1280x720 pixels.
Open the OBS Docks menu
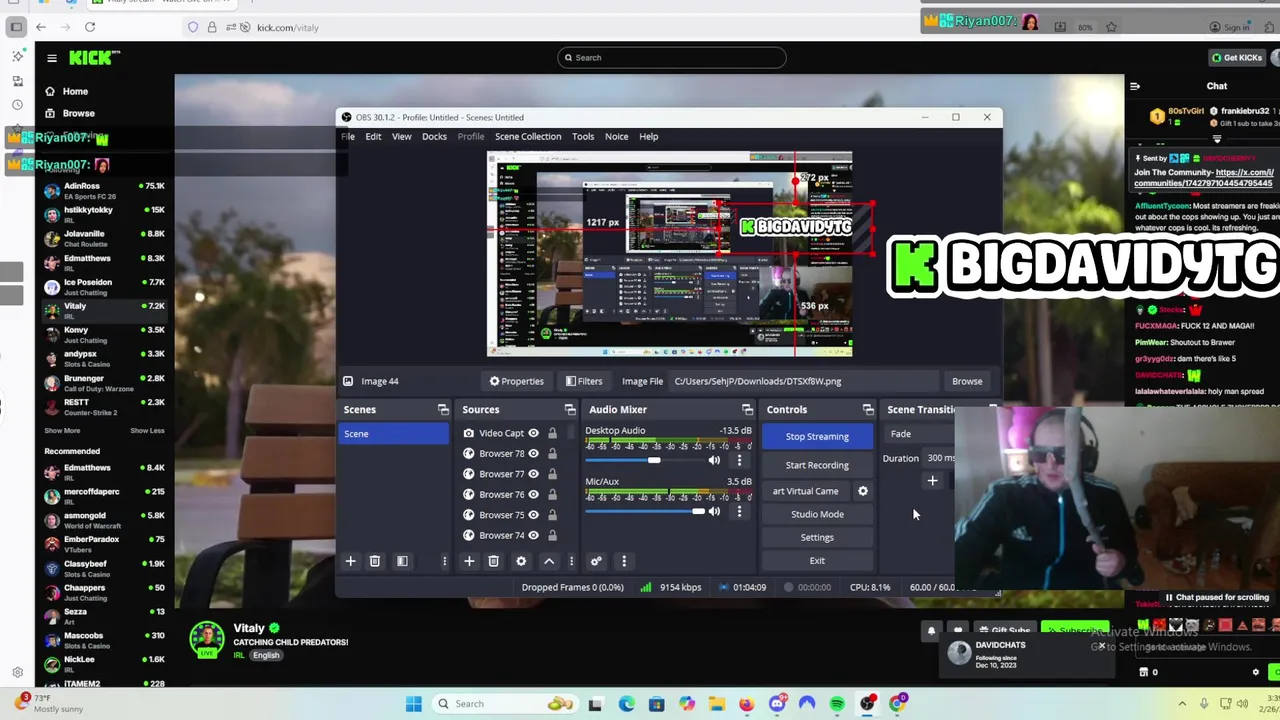[434, 137]
